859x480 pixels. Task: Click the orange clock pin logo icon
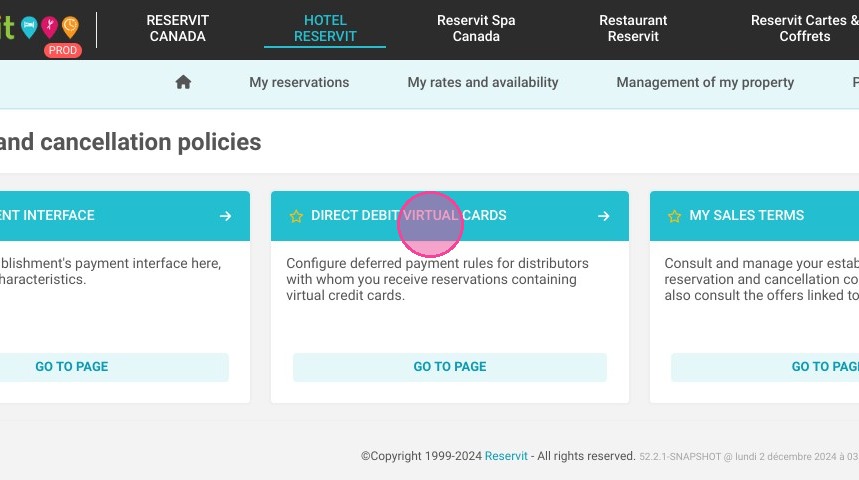[70, 27]
